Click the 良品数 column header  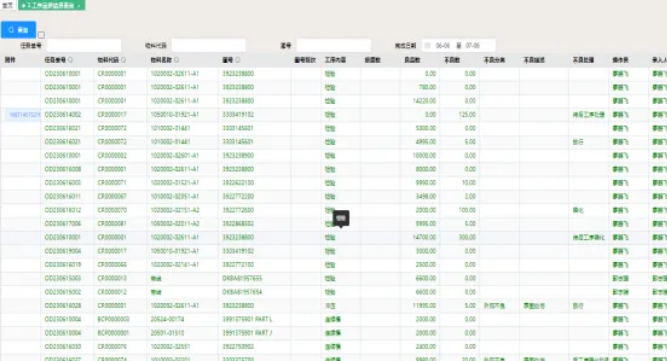tap(412, 60)
